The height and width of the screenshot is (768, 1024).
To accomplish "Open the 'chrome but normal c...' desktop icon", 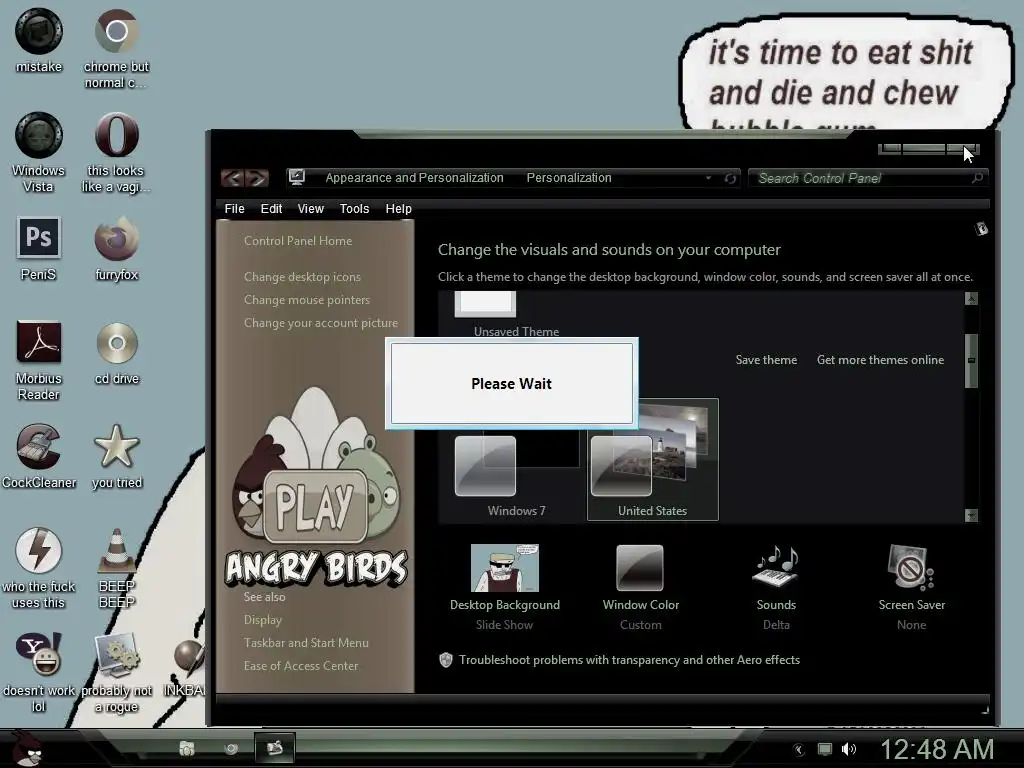I will [x=116, y=49].
